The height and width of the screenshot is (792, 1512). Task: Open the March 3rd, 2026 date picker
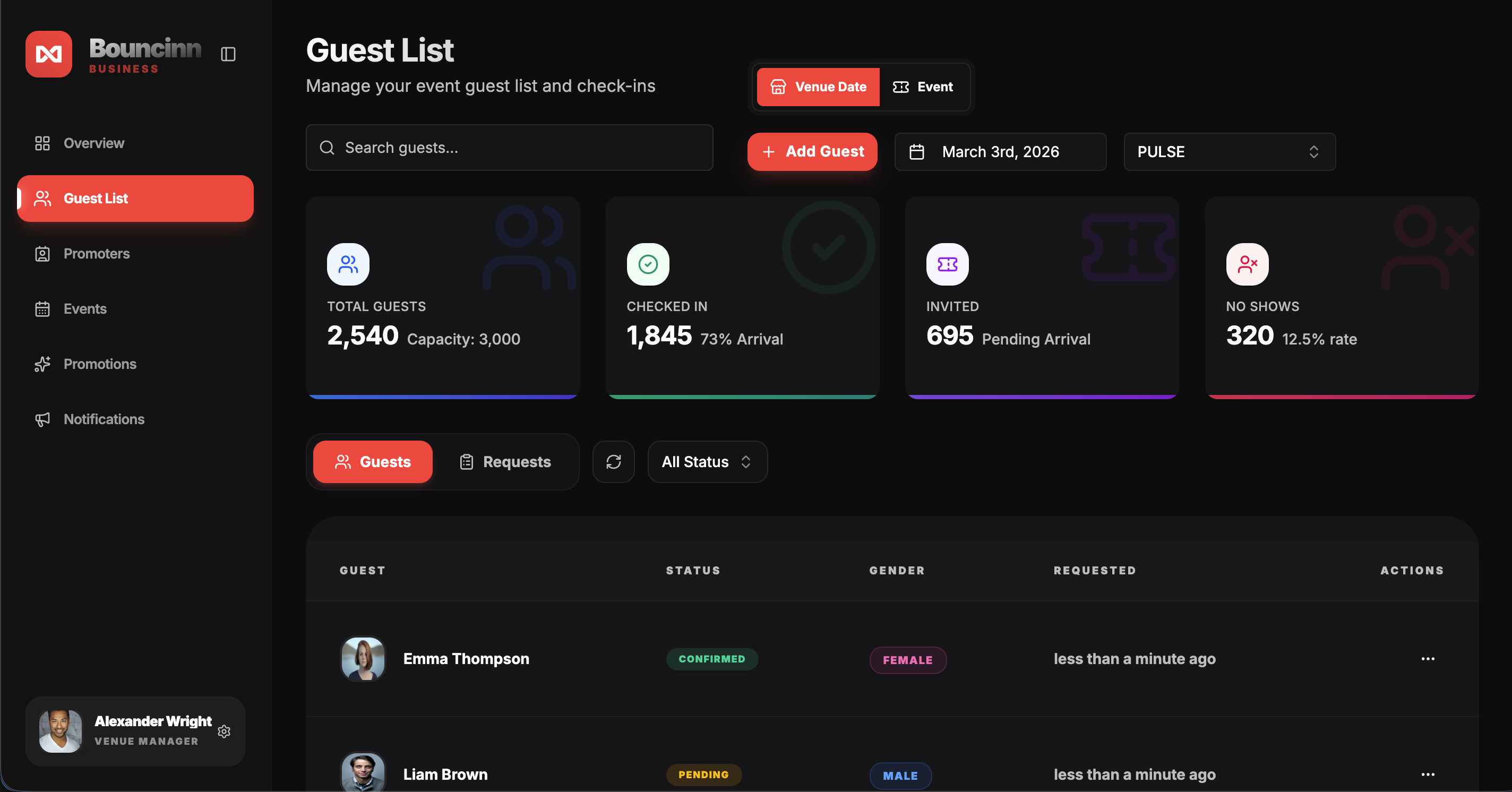click(x=1000, y=152)
